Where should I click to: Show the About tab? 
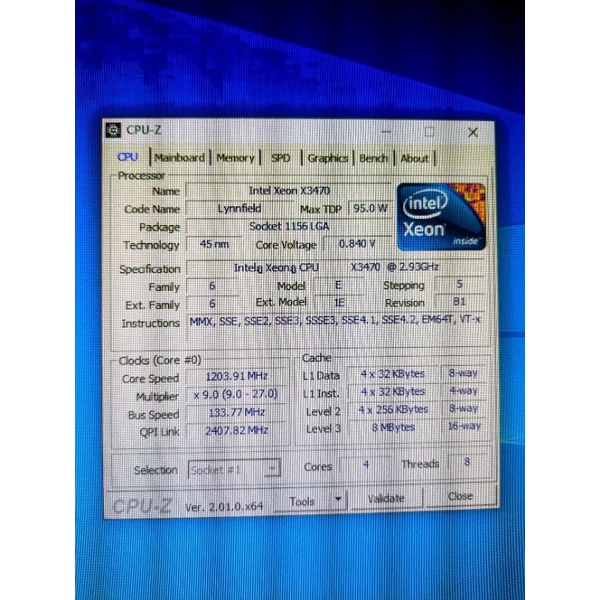click(414, 157)
